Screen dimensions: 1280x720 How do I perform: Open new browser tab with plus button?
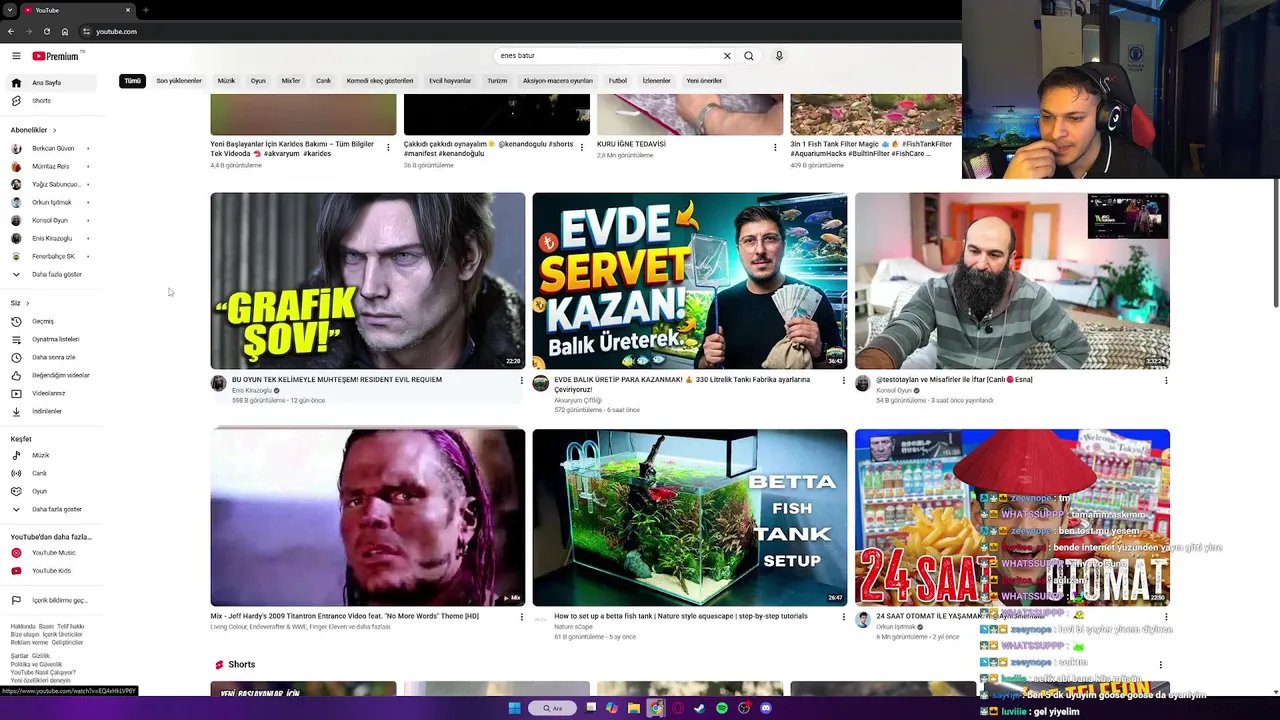coord(146,10)
